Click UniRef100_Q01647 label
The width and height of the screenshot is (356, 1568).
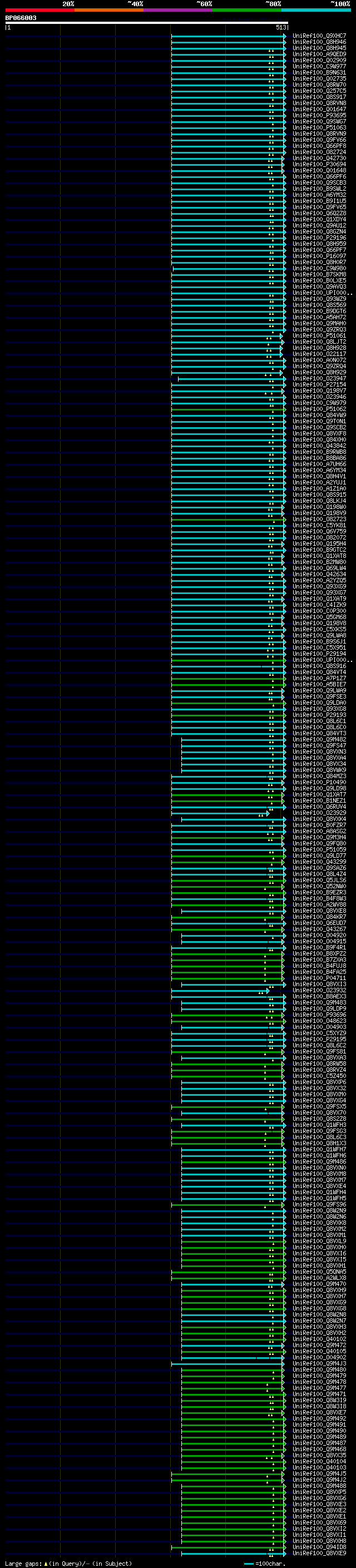(319, 110)
